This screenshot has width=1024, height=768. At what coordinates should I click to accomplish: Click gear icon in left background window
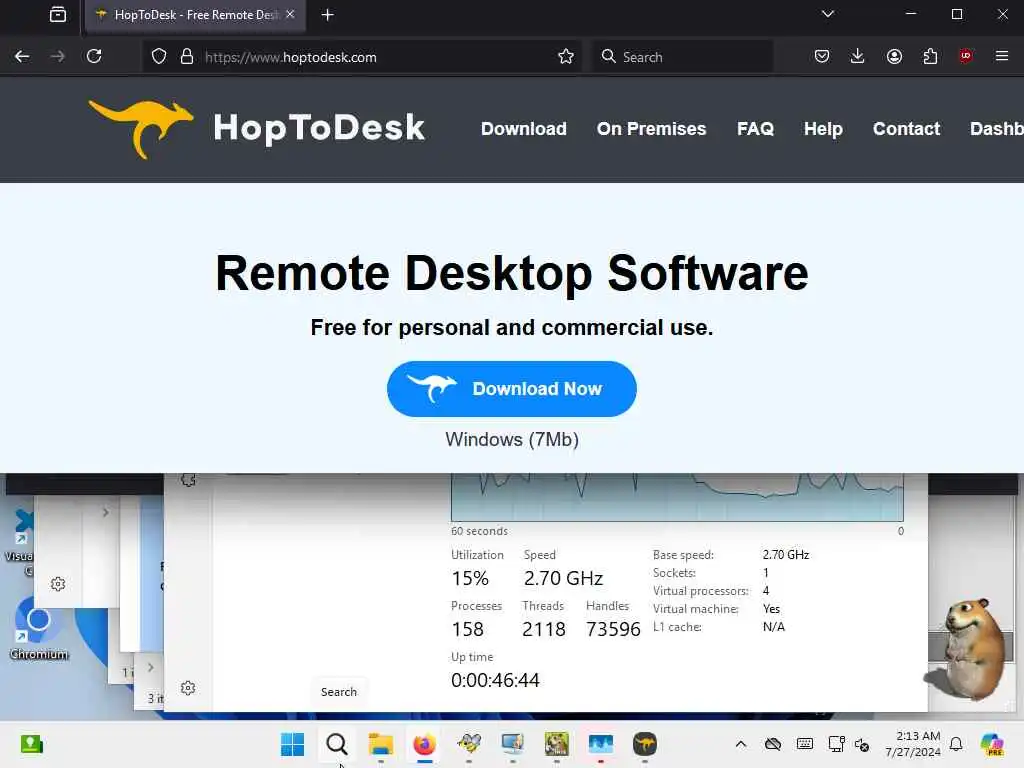coord(58,584)
